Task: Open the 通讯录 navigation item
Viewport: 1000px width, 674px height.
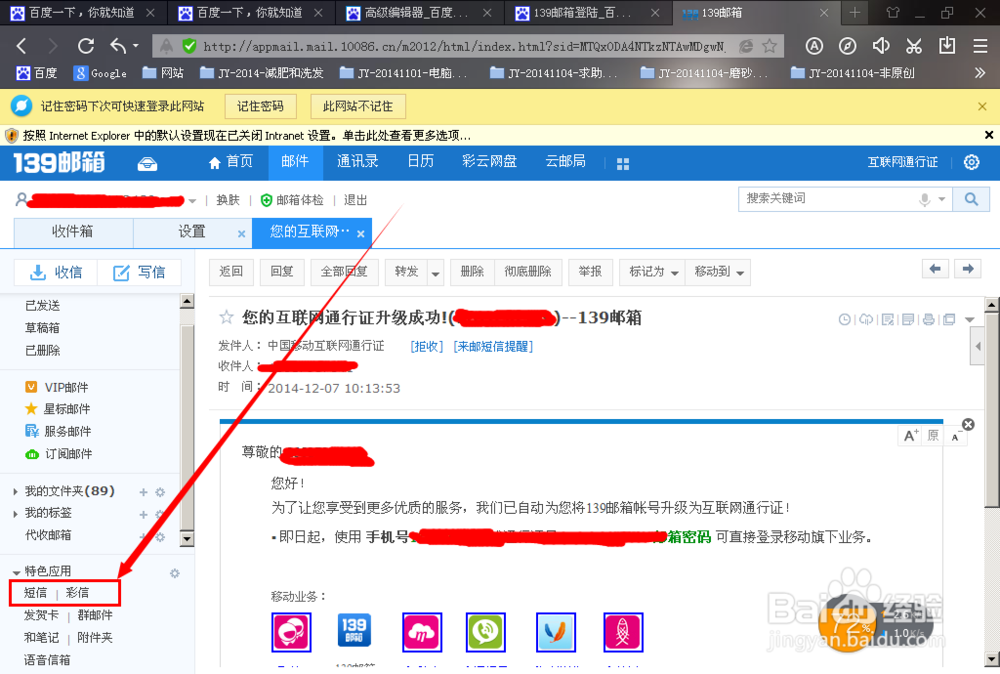Action: click(358, 162)
